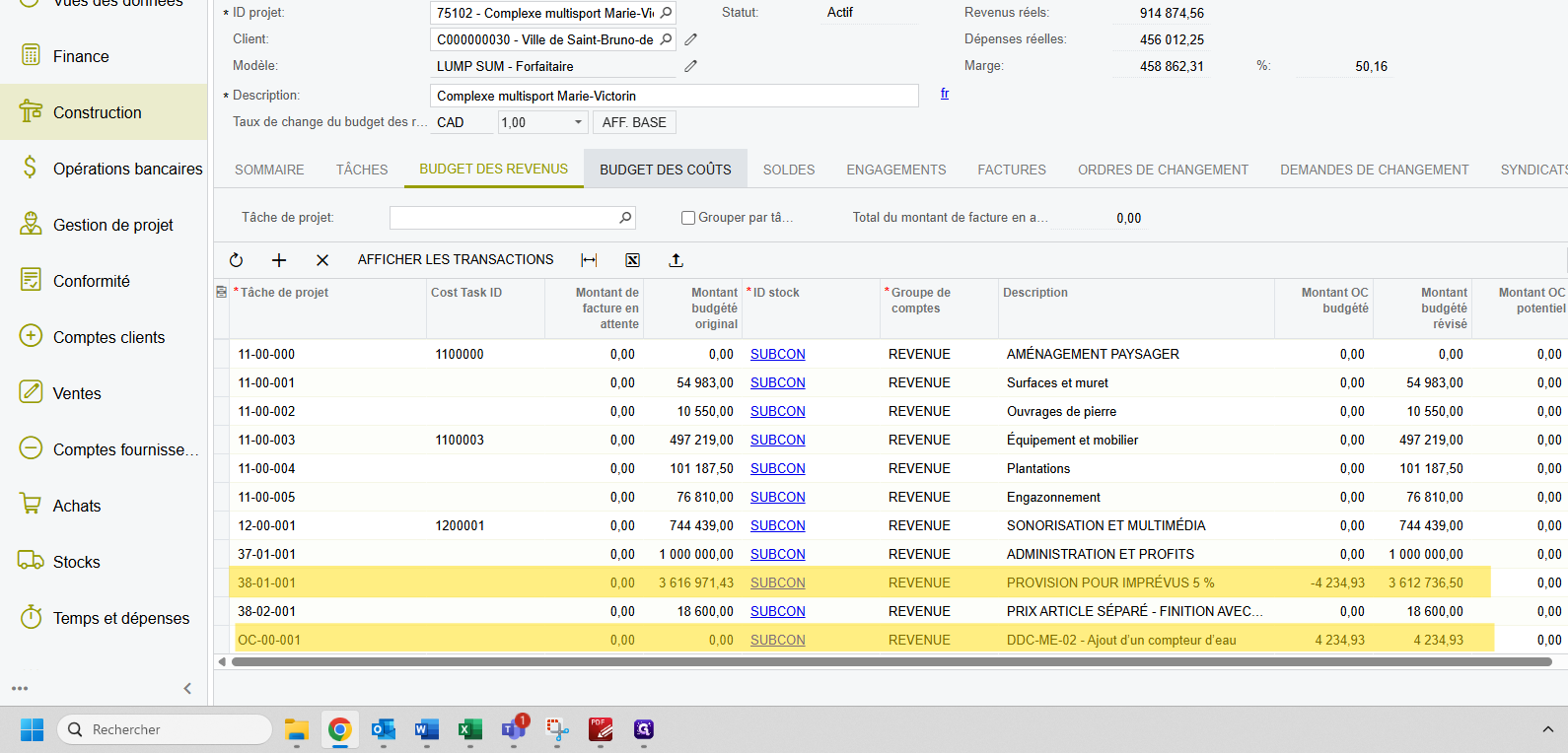Open Construction workspace in sidebar
This screenshot has height=753, width=1568.
[x=97, y=112]
